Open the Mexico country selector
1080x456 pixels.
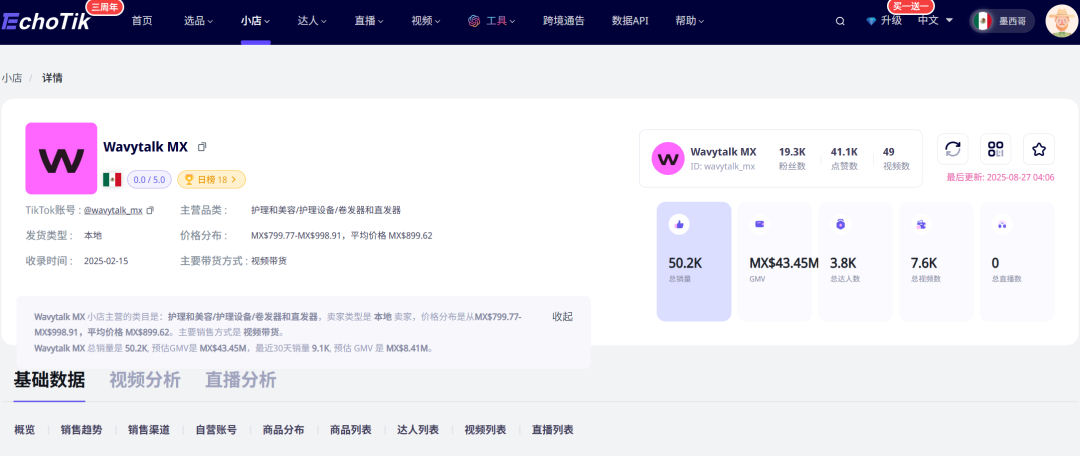[x=1000, y=21]
